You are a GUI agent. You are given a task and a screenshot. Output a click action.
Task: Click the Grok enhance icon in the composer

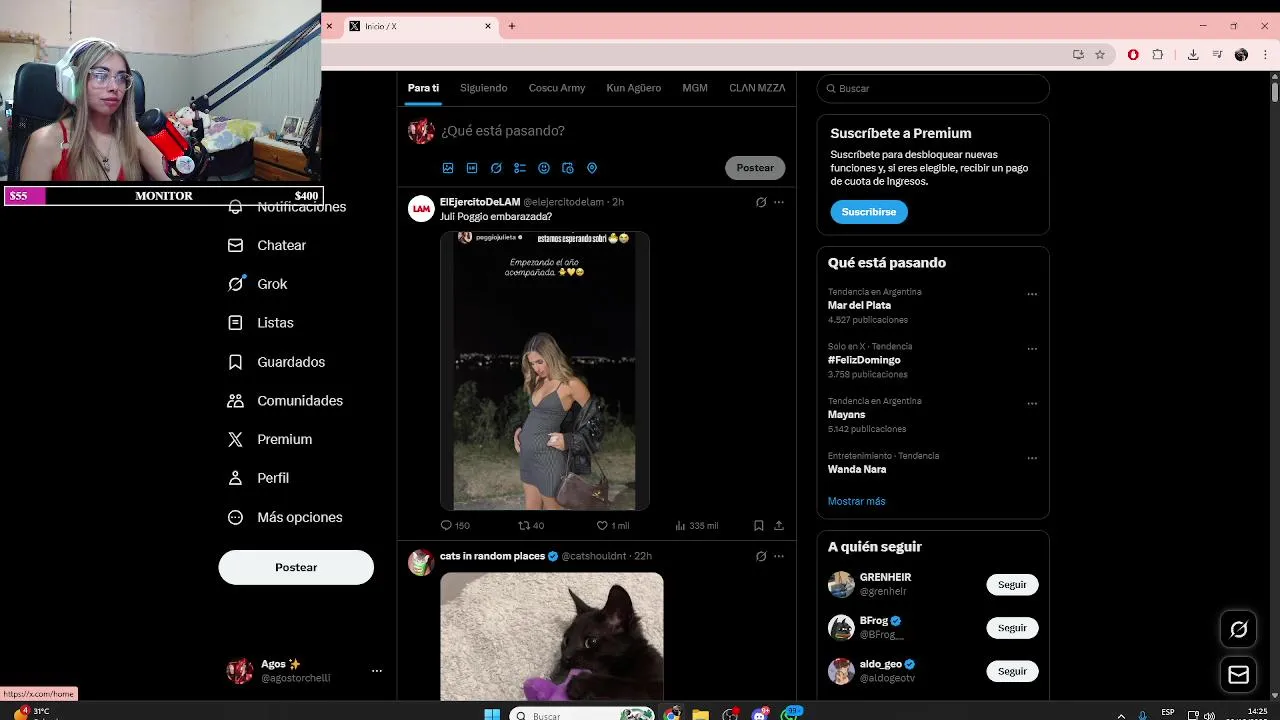point(496,168)
